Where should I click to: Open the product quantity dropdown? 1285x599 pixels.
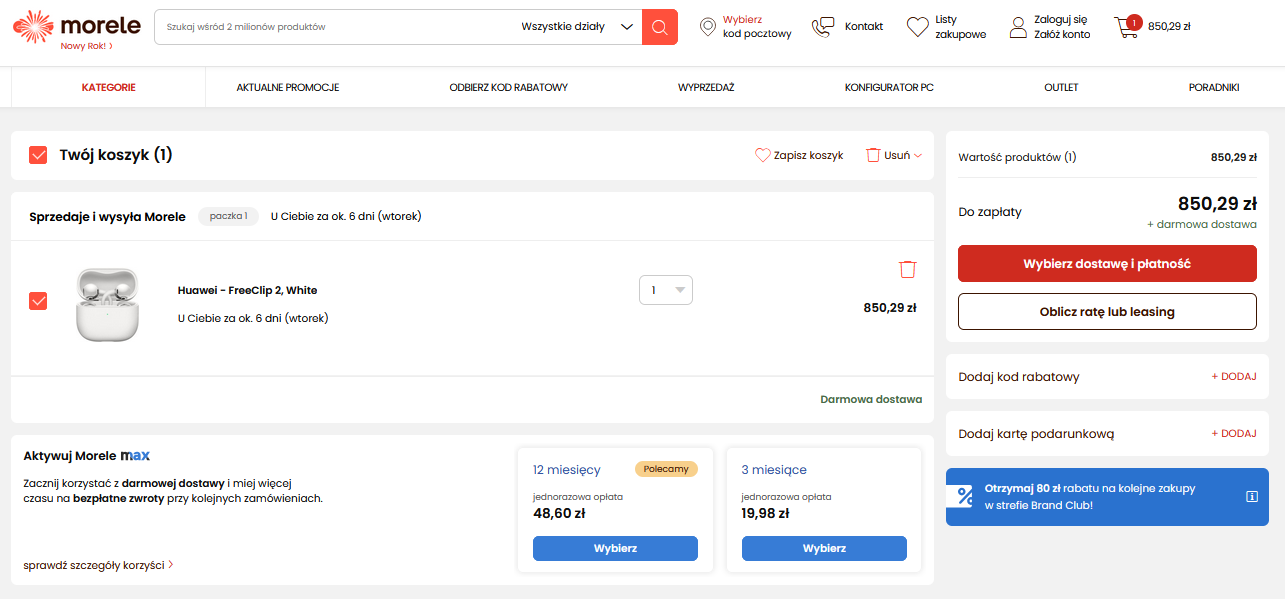point(666,290)
